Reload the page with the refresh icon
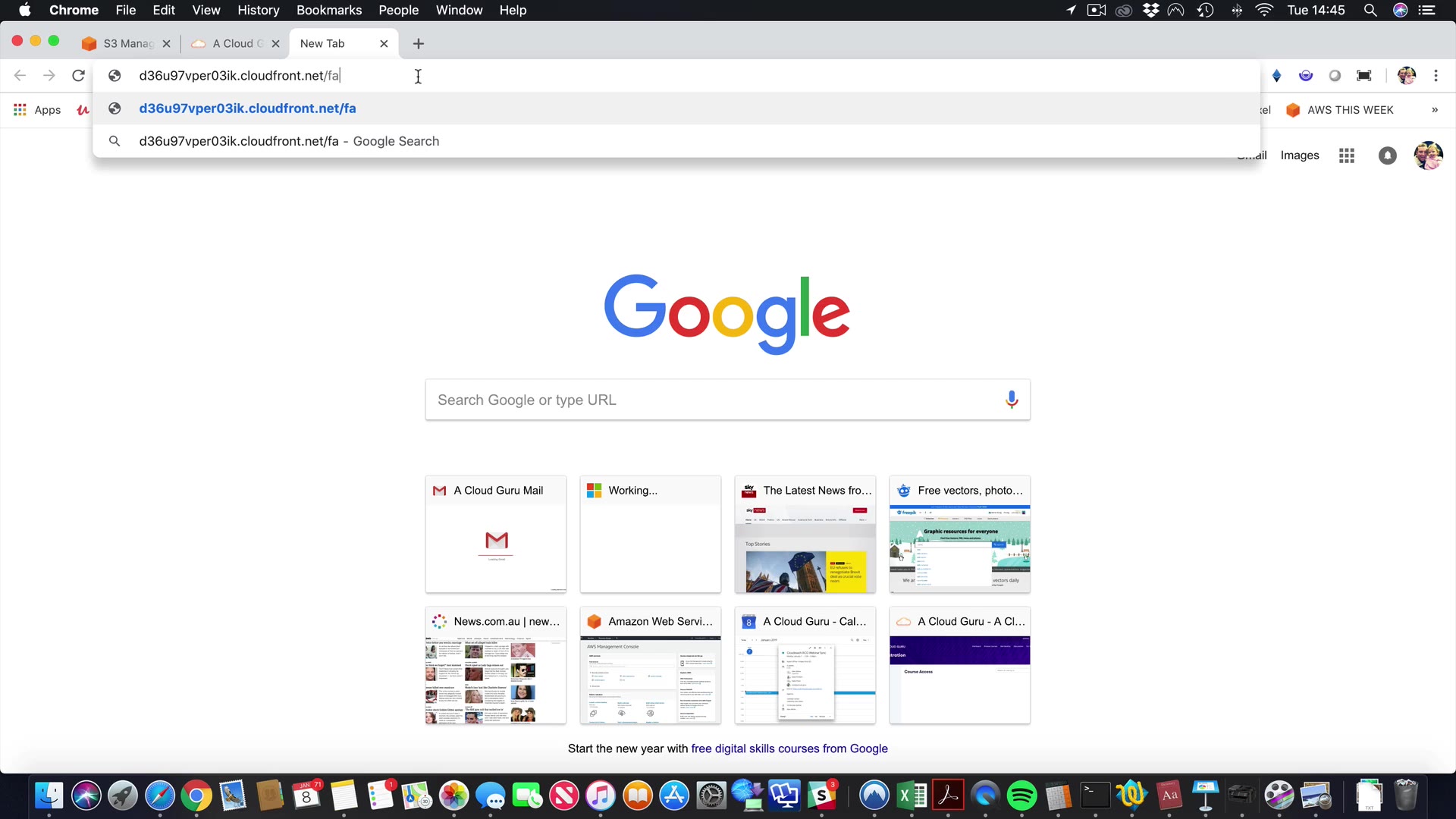This screenshot has height=819, width=1456. tap(78, 76)
